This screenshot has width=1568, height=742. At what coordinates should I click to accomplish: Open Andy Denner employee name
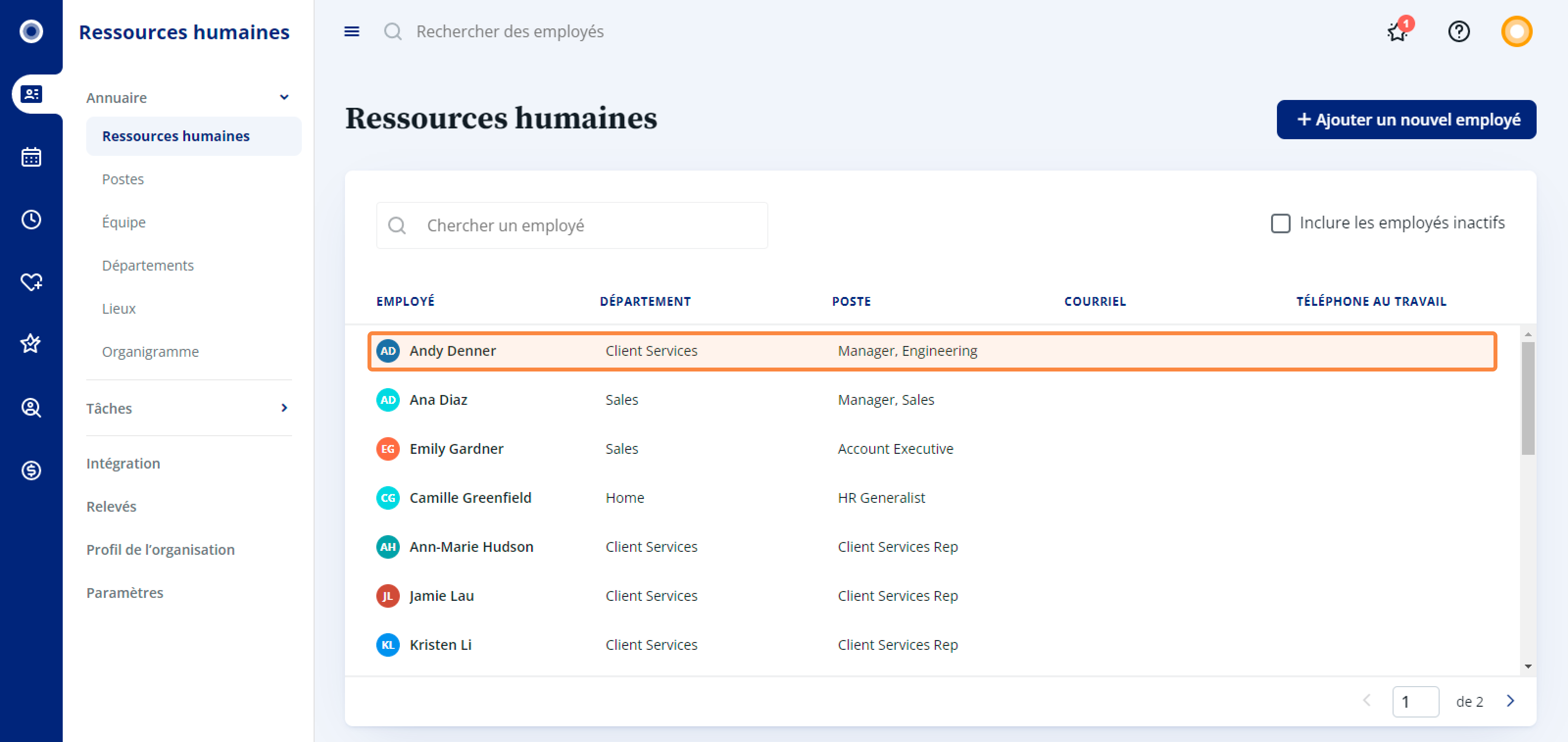pyautogui.click(x=452, y=350)
